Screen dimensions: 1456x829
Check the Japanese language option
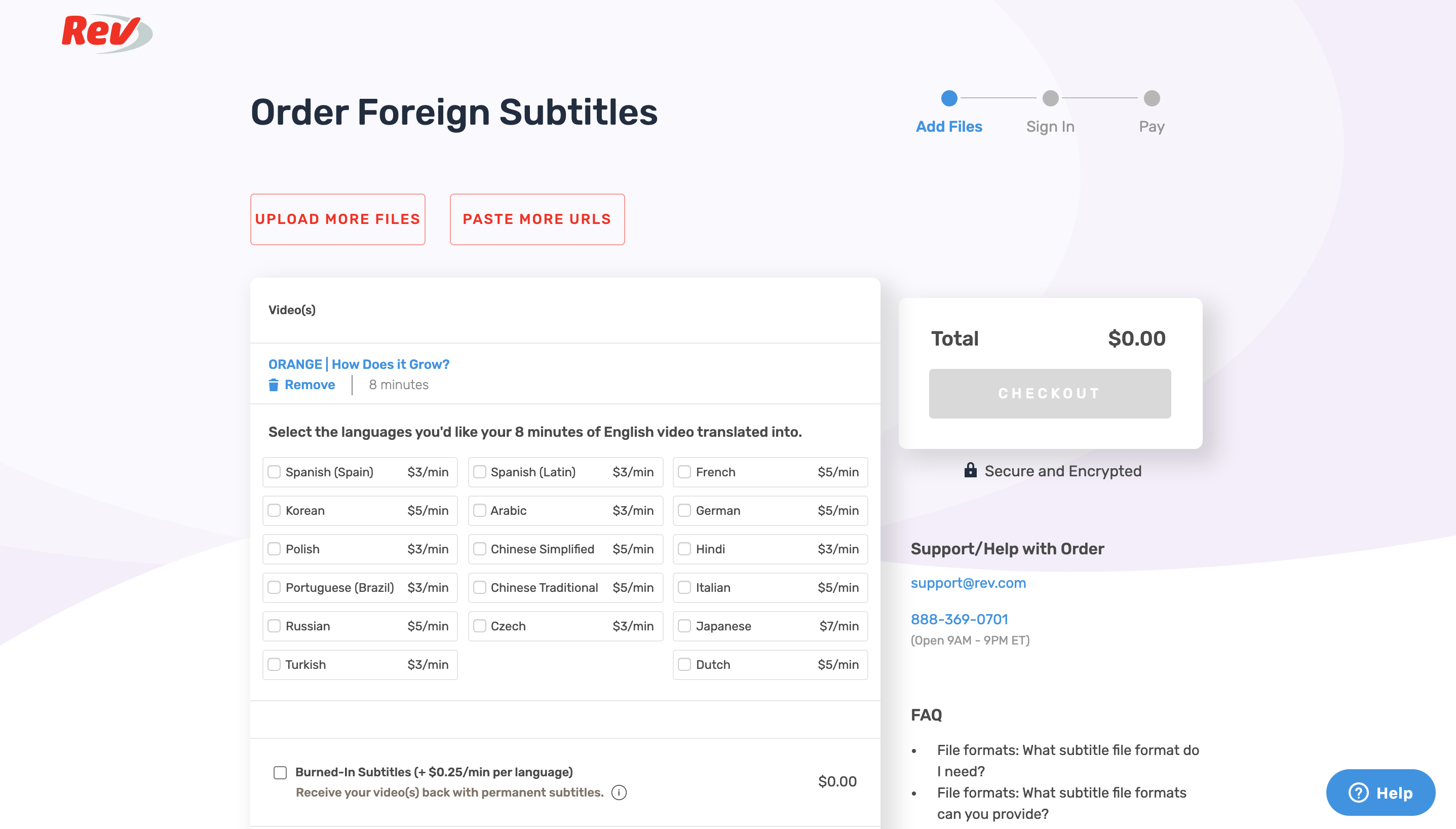(x=684, y=626)
